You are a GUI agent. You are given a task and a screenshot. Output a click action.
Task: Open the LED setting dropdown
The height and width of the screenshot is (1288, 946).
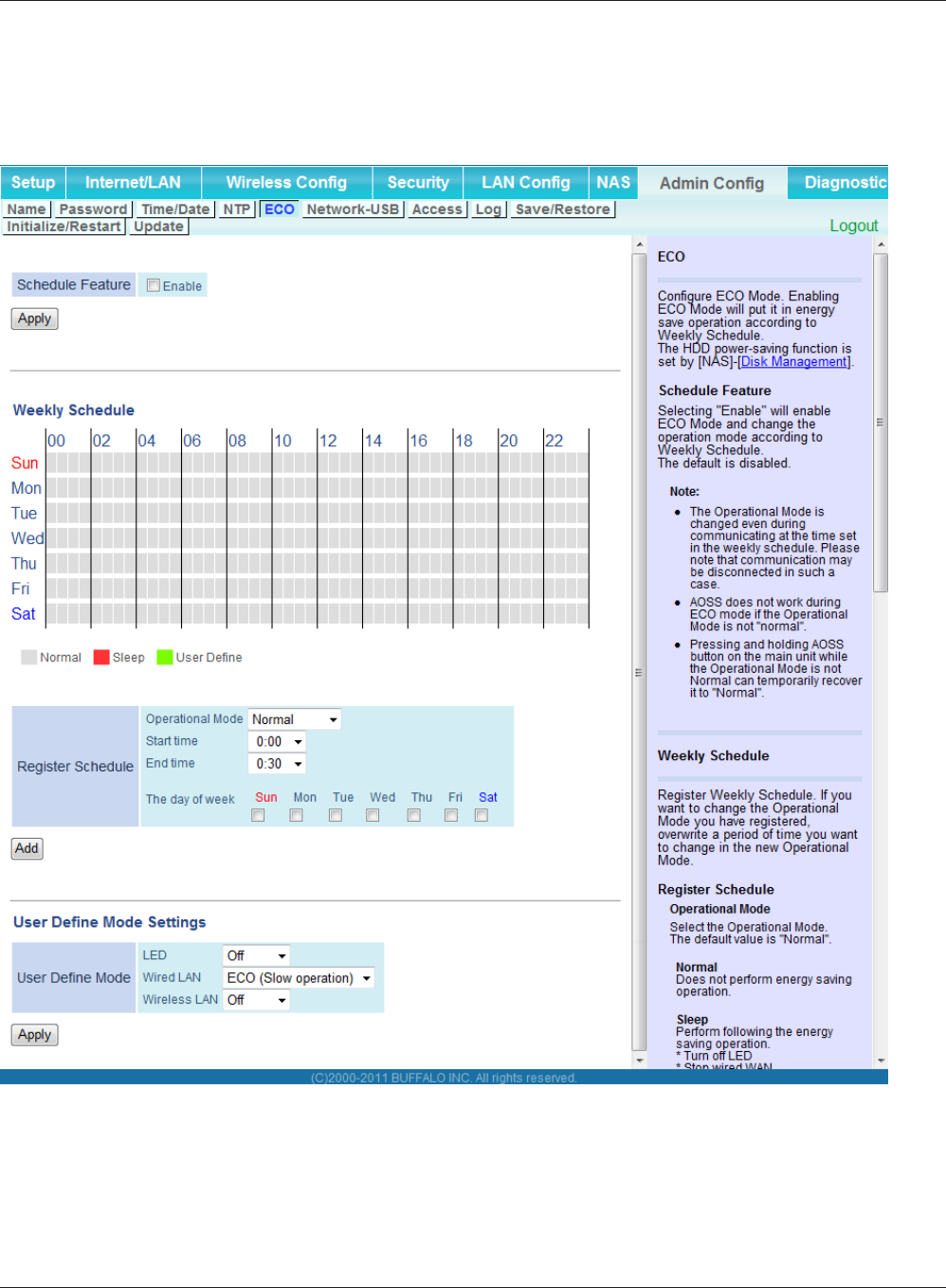point(256,955)
